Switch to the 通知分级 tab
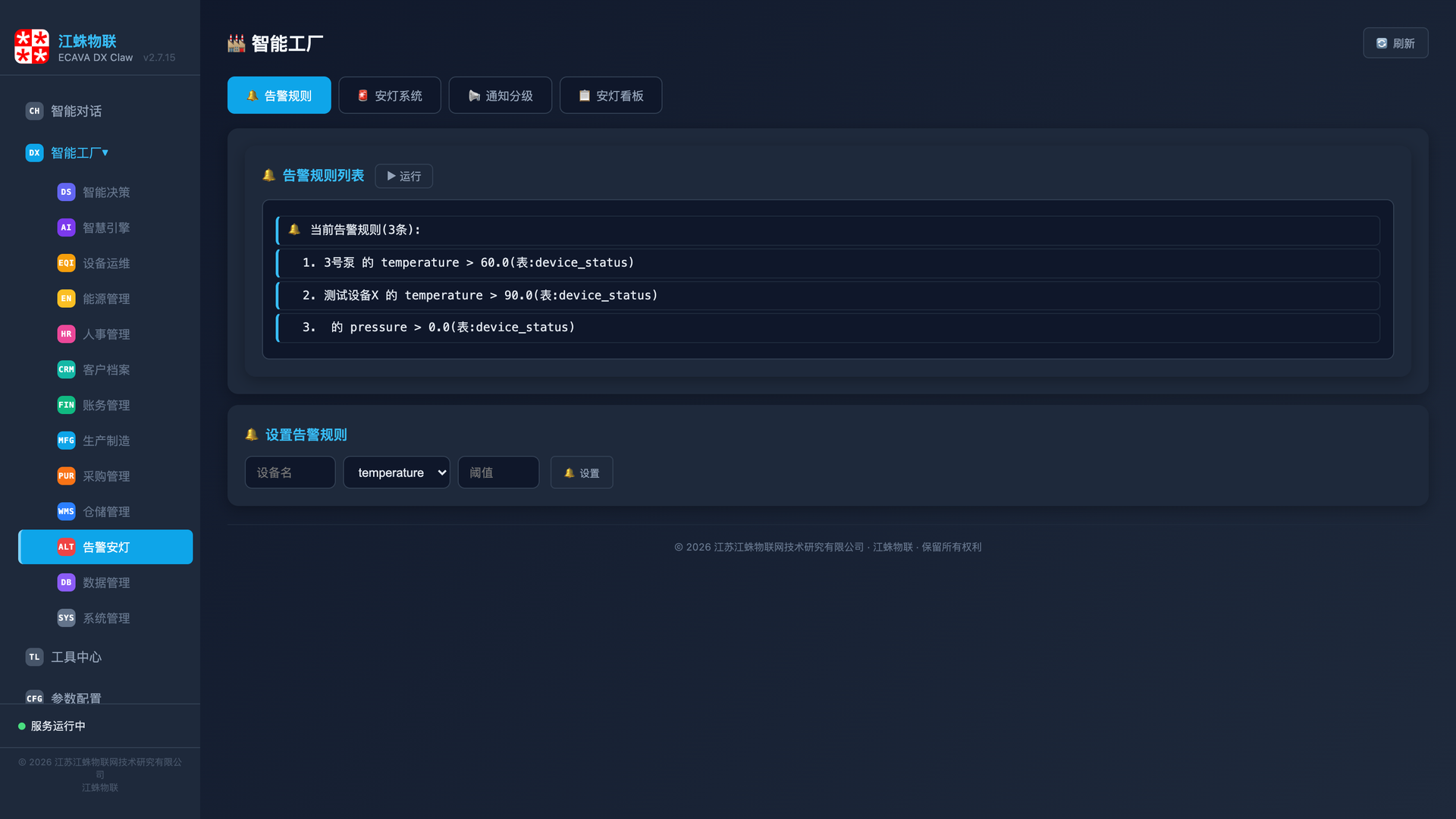Screen dimensions: 1456x819 [x=500, y=96]
